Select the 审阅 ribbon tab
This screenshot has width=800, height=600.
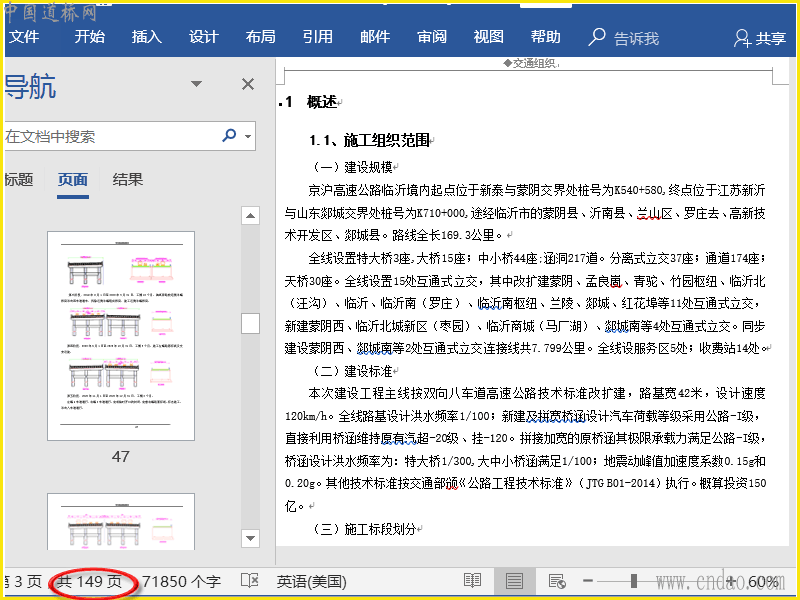[x=432, y=37]
